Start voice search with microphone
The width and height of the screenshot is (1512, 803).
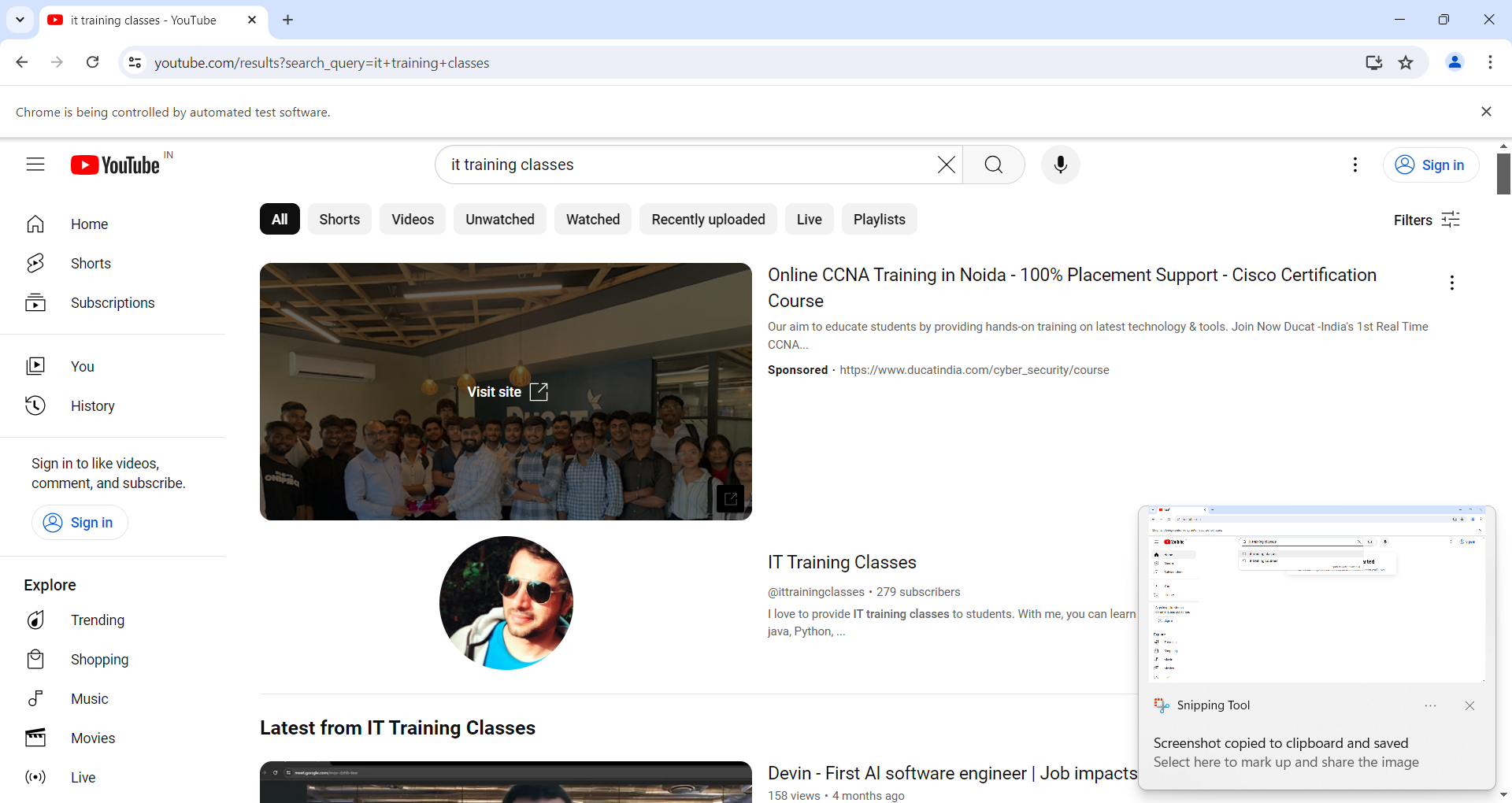point(1060,165)
